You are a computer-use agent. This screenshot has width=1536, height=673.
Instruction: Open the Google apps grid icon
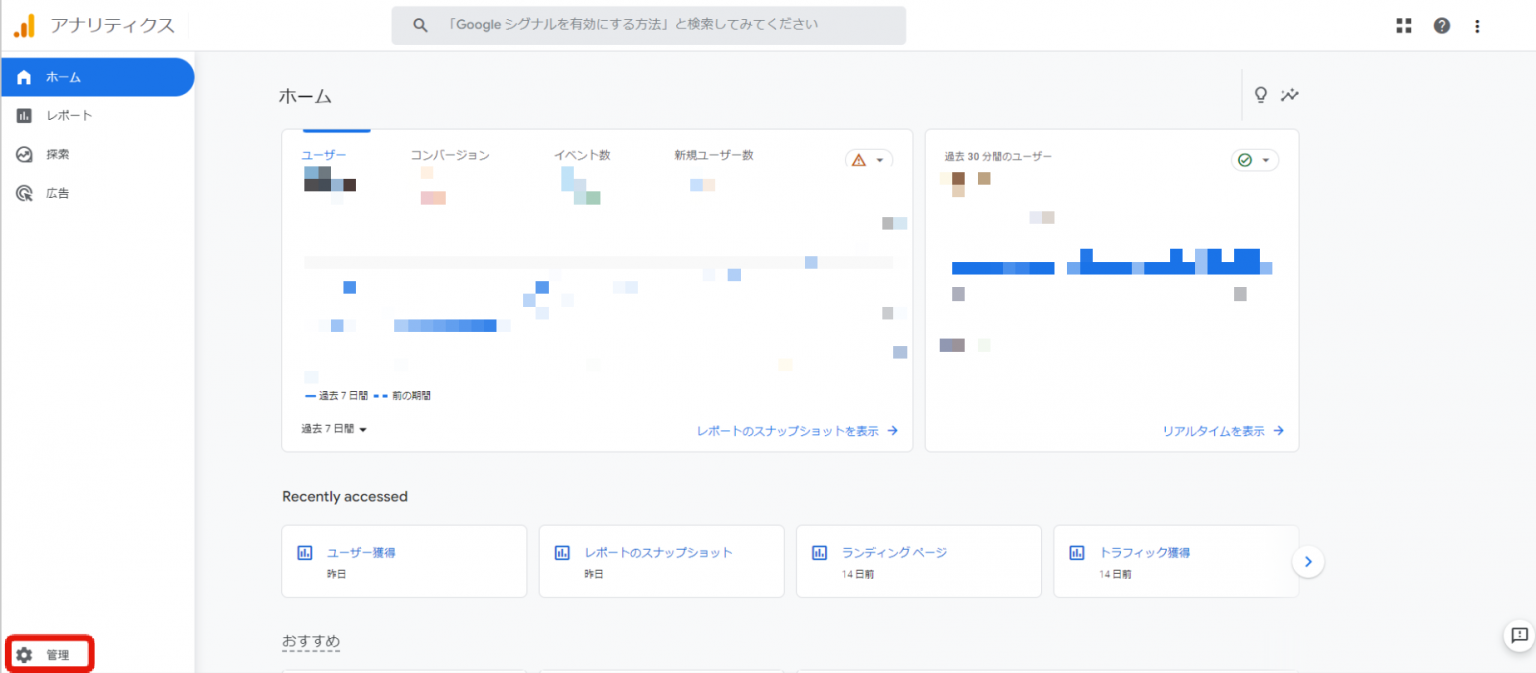(1403, 26)
